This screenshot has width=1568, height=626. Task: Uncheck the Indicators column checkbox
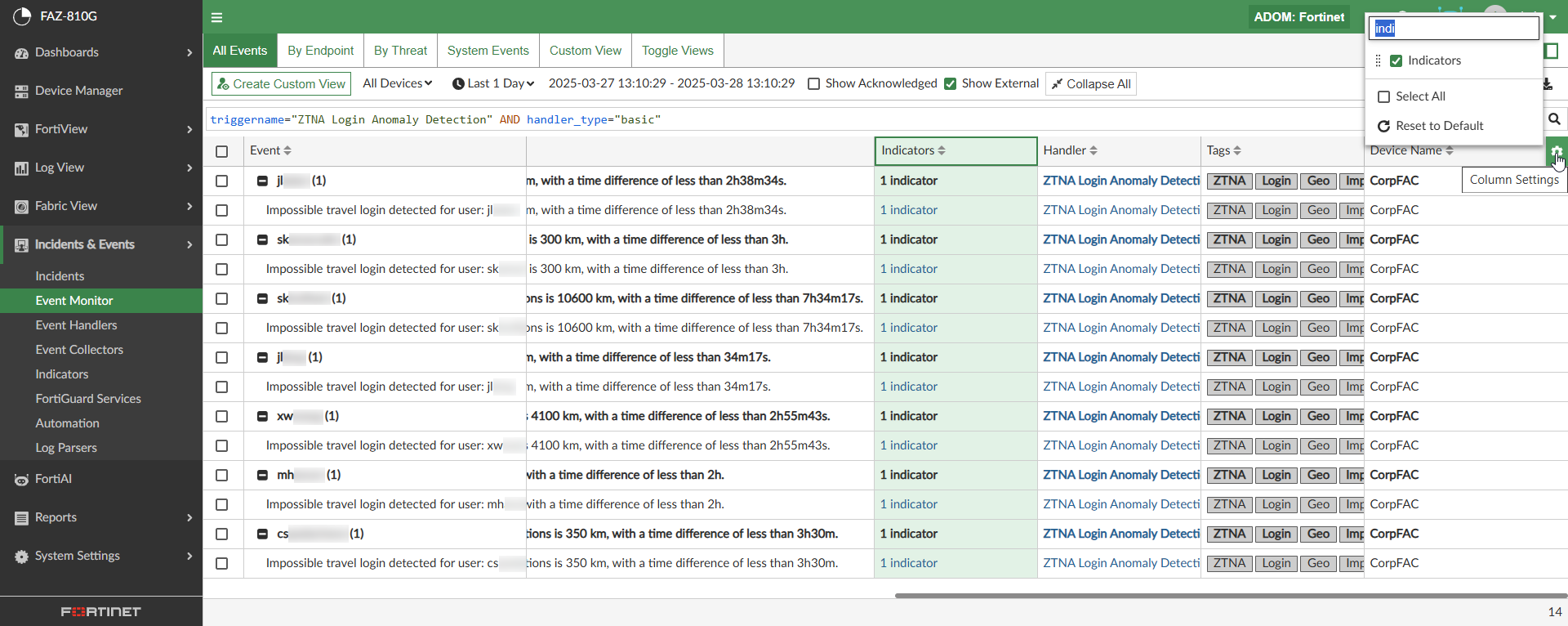tap(1396, 61)
